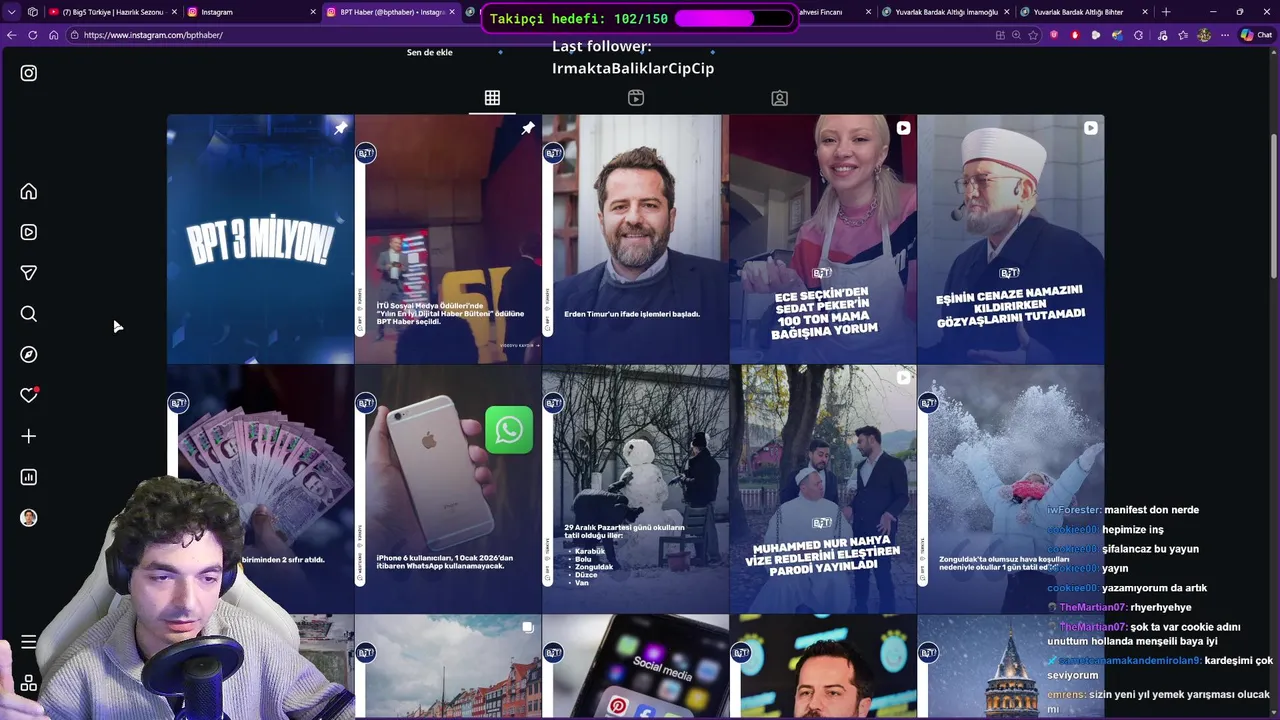Open the More hamburger menu in the sidebar
The height and width of the screenshot is (720, 1280).
click(x=29, y=642)
